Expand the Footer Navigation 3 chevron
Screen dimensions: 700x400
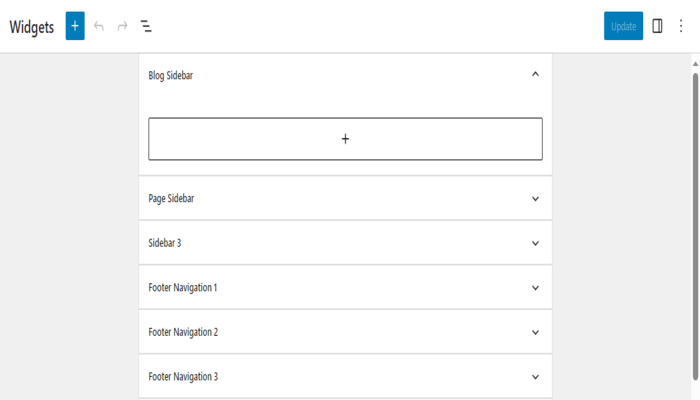coord(535,377)
